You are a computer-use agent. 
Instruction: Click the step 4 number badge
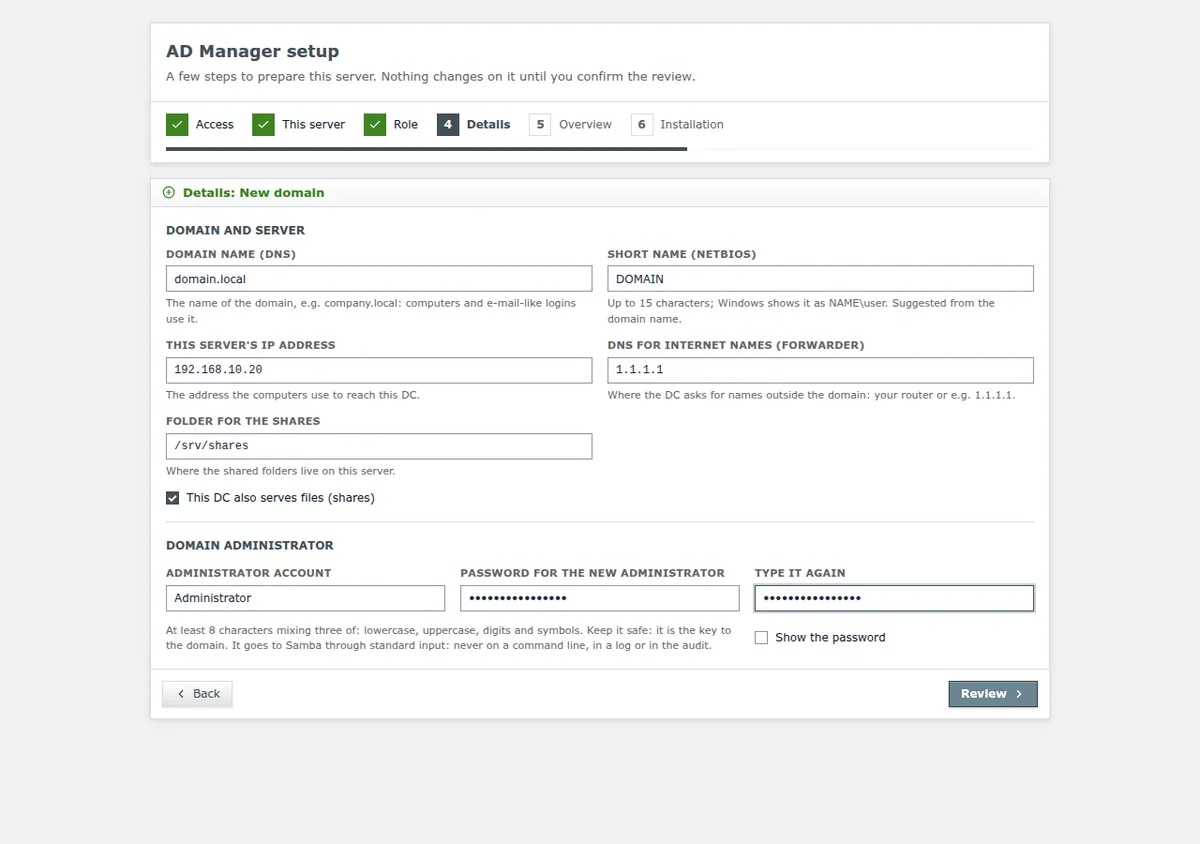coord(448,125)
